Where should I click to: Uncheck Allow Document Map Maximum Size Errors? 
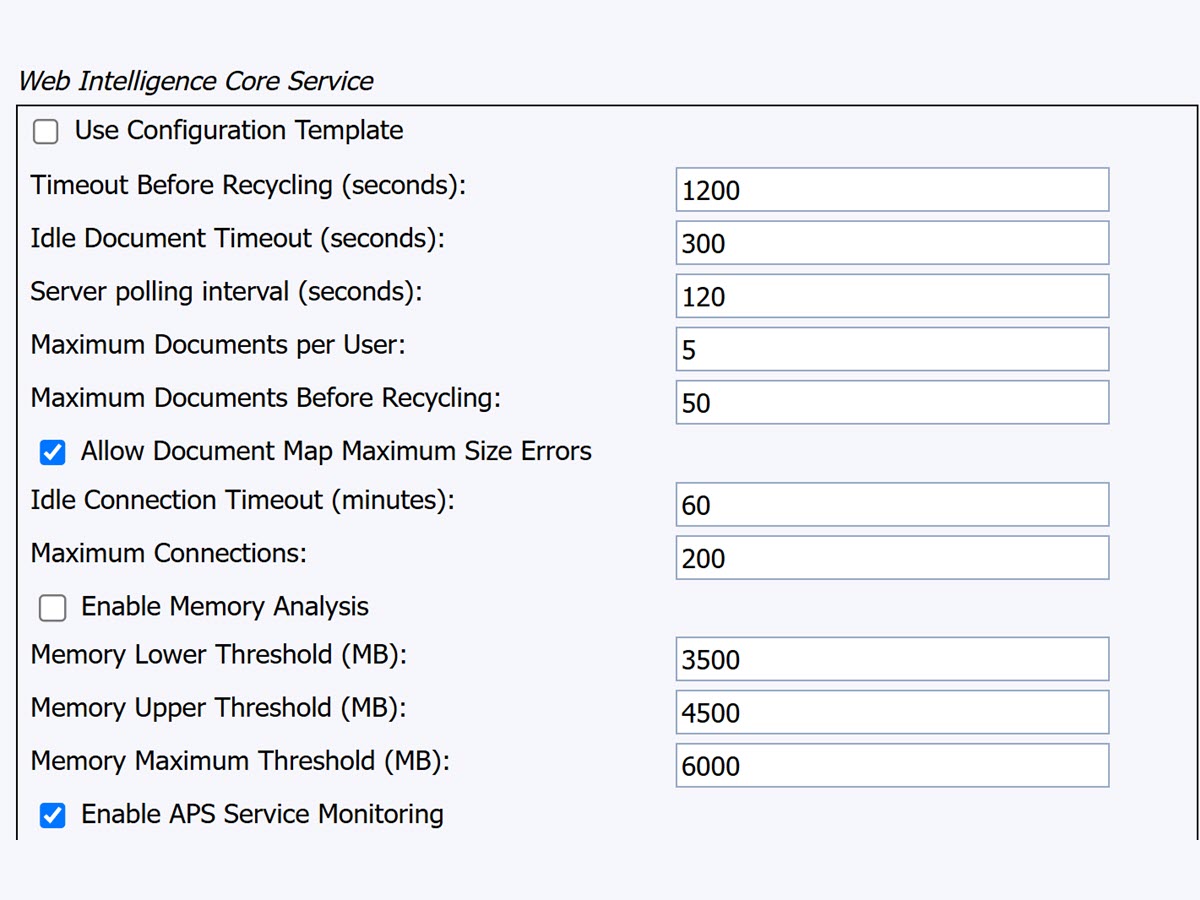pyautogui.click(x=52, y=453)
